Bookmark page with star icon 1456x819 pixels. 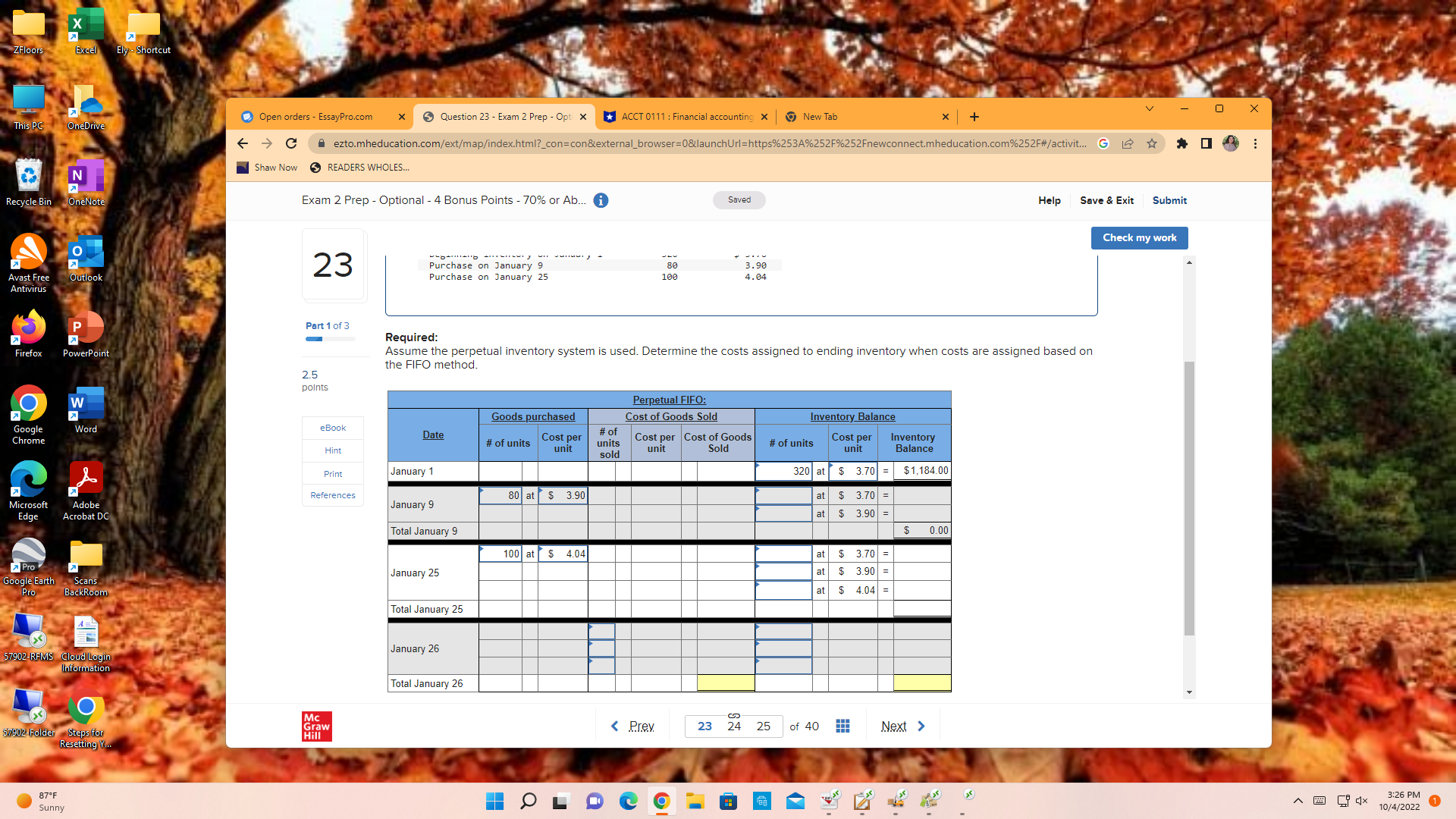pyautogui.click(x=1152, y=143)
